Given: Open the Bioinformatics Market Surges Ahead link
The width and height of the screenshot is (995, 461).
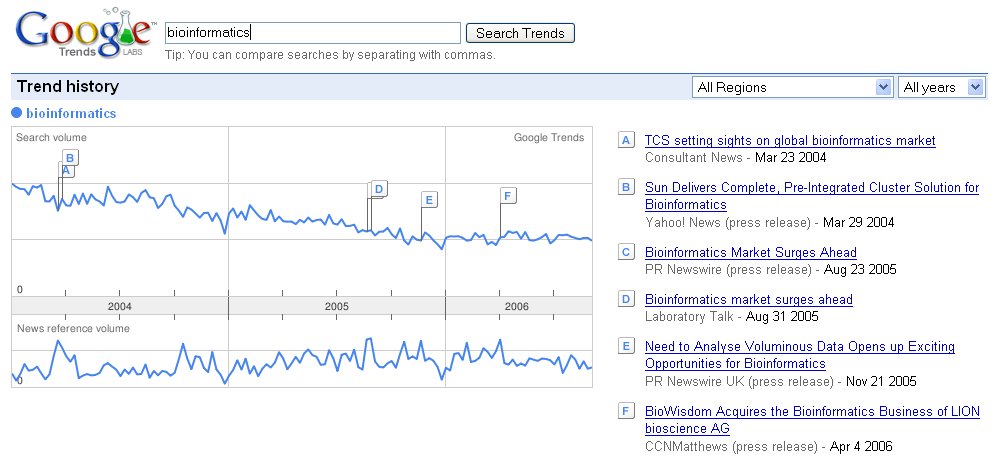Looking at the screenshot, I should tap(750, 252).
